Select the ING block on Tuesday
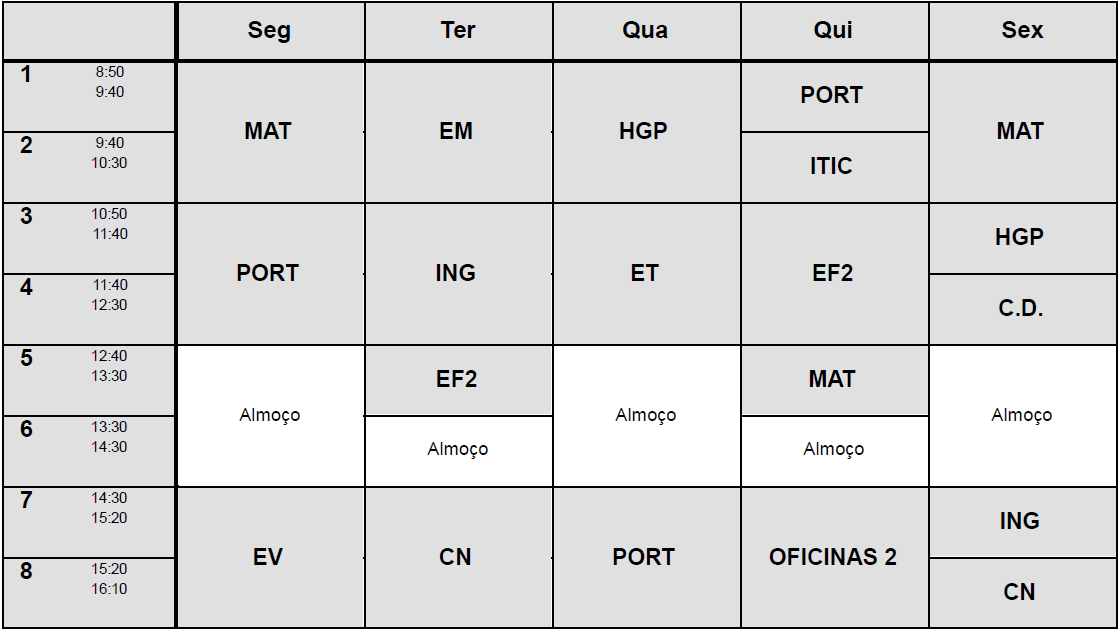The image size is (1118, 629). click(x=457, y=274)
